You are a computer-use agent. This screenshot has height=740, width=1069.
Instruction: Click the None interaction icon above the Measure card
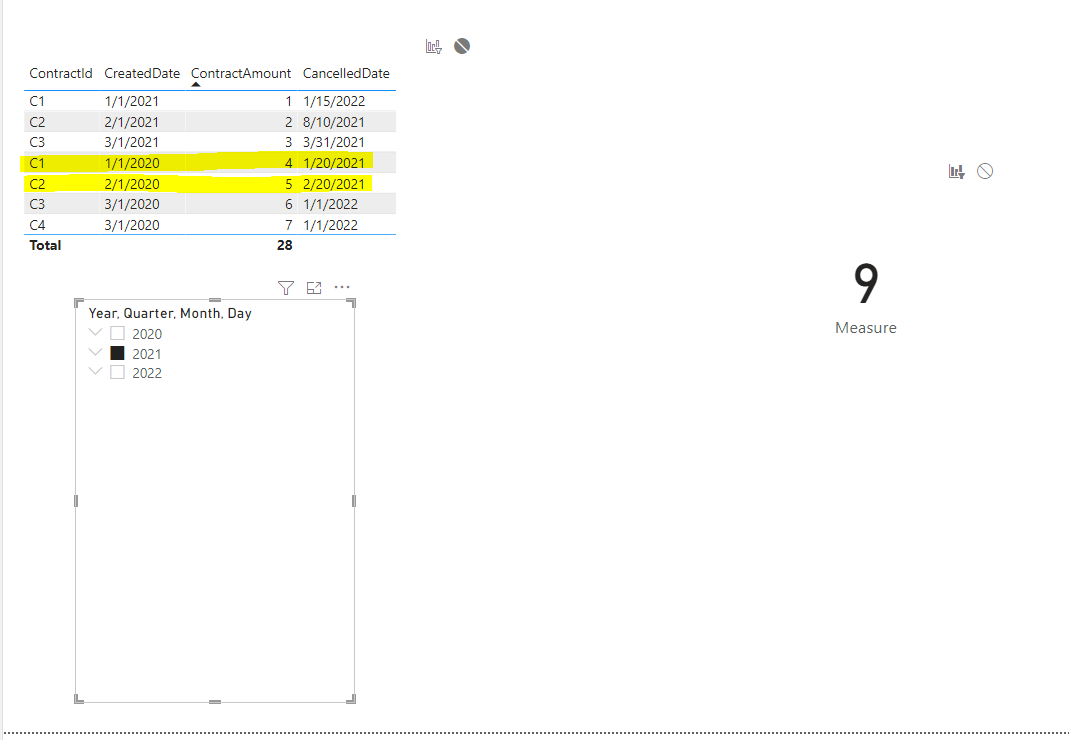(985, 171)
